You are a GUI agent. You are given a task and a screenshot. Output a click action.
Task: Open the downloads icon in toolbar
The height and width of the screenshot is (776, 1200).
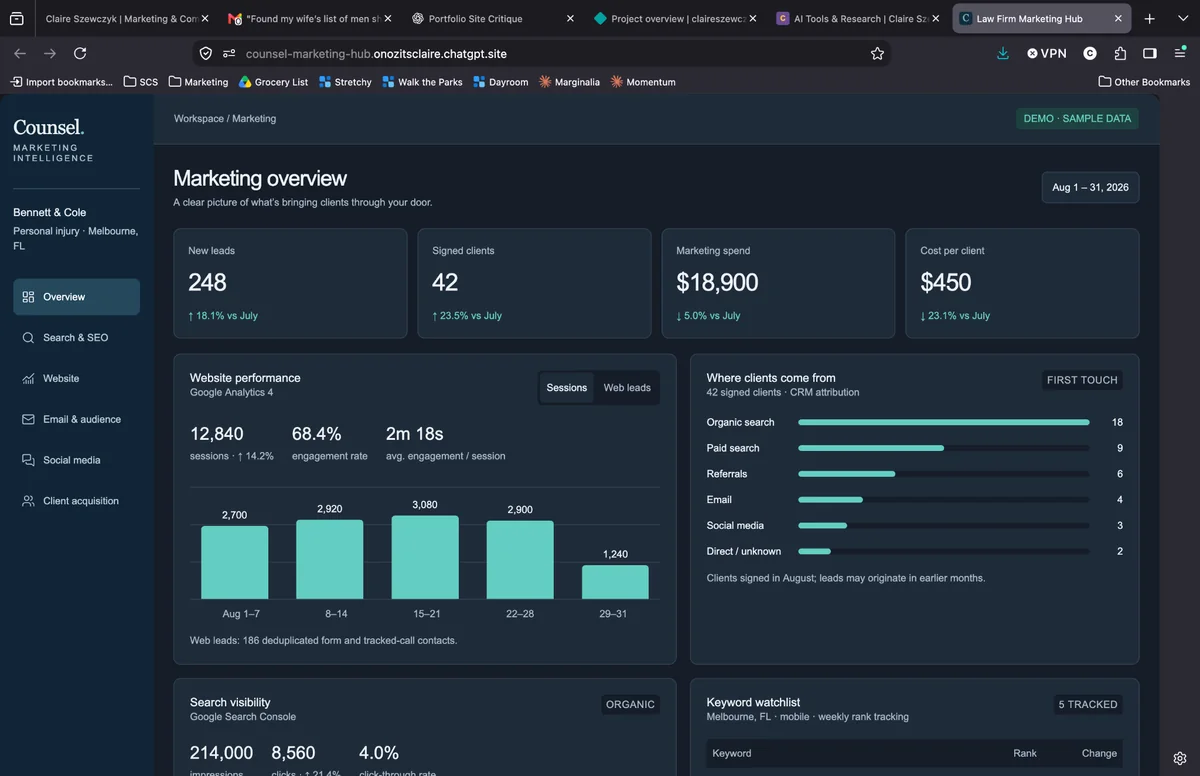point(1003,54)
